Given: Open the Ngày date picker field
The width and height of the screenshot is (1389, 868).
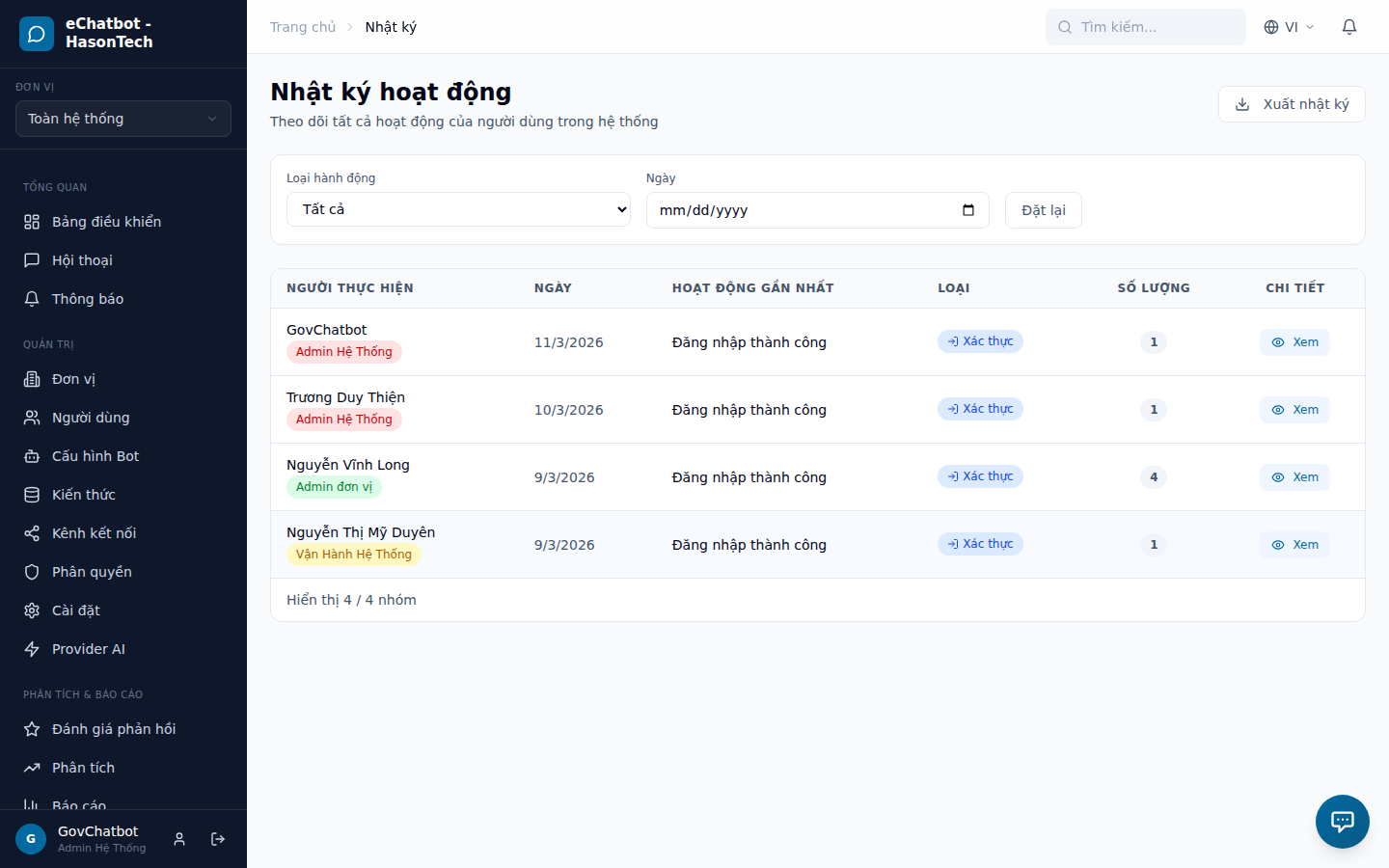Looking at the screenshot, I should pos(817,209).
